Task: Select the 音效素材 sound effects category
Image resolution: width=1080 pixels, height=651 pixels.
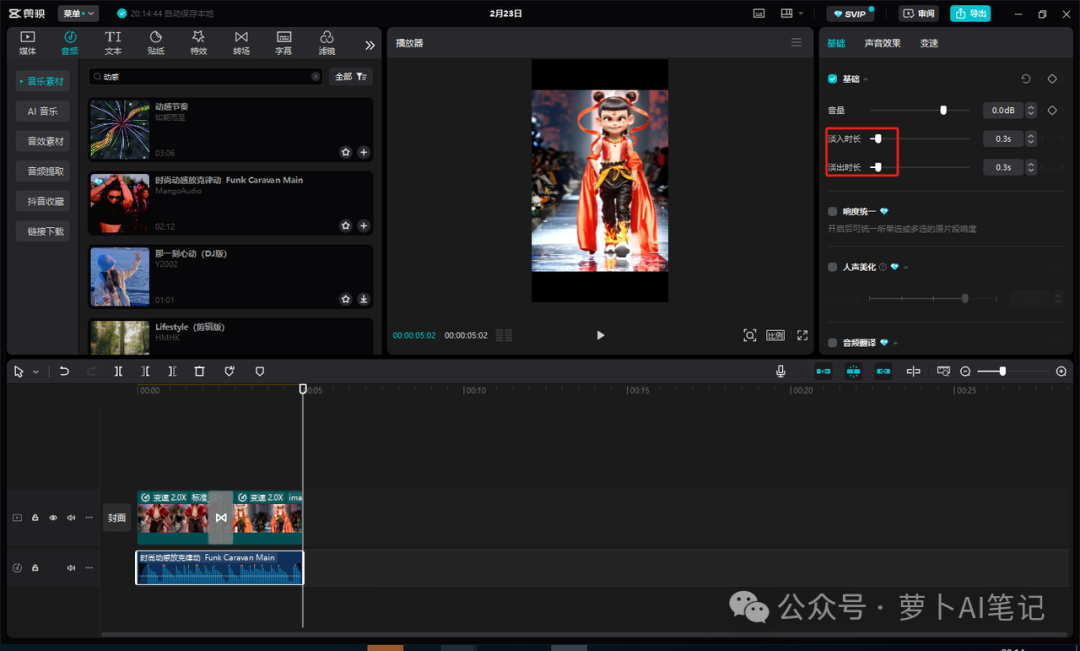Action: tap(43, 141)
